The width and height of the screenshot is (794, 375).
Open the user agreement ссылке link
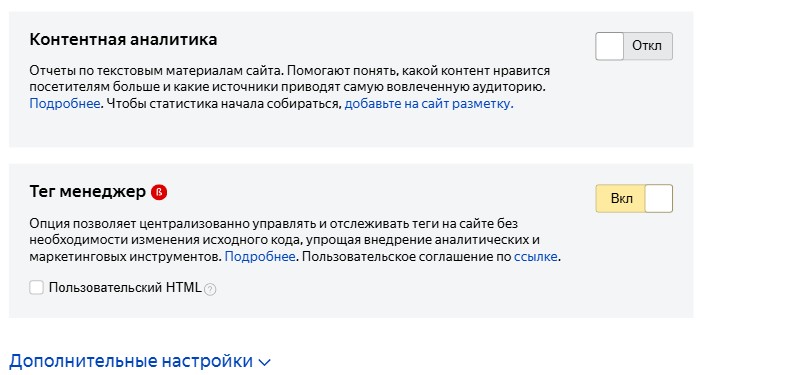[x=536, y=257]
